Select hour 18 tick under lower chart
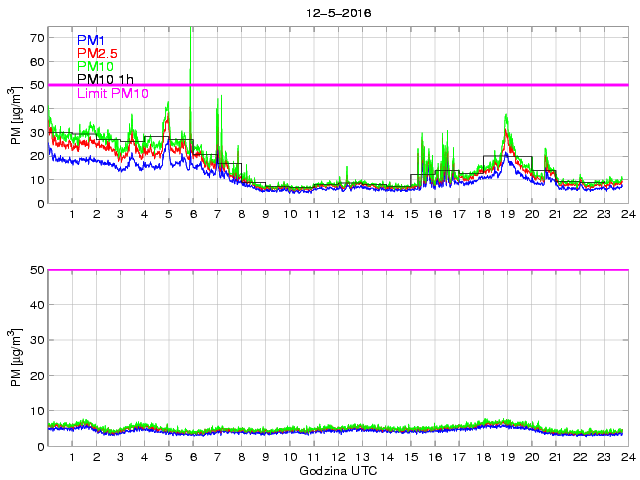 click(x=482, y=458)
